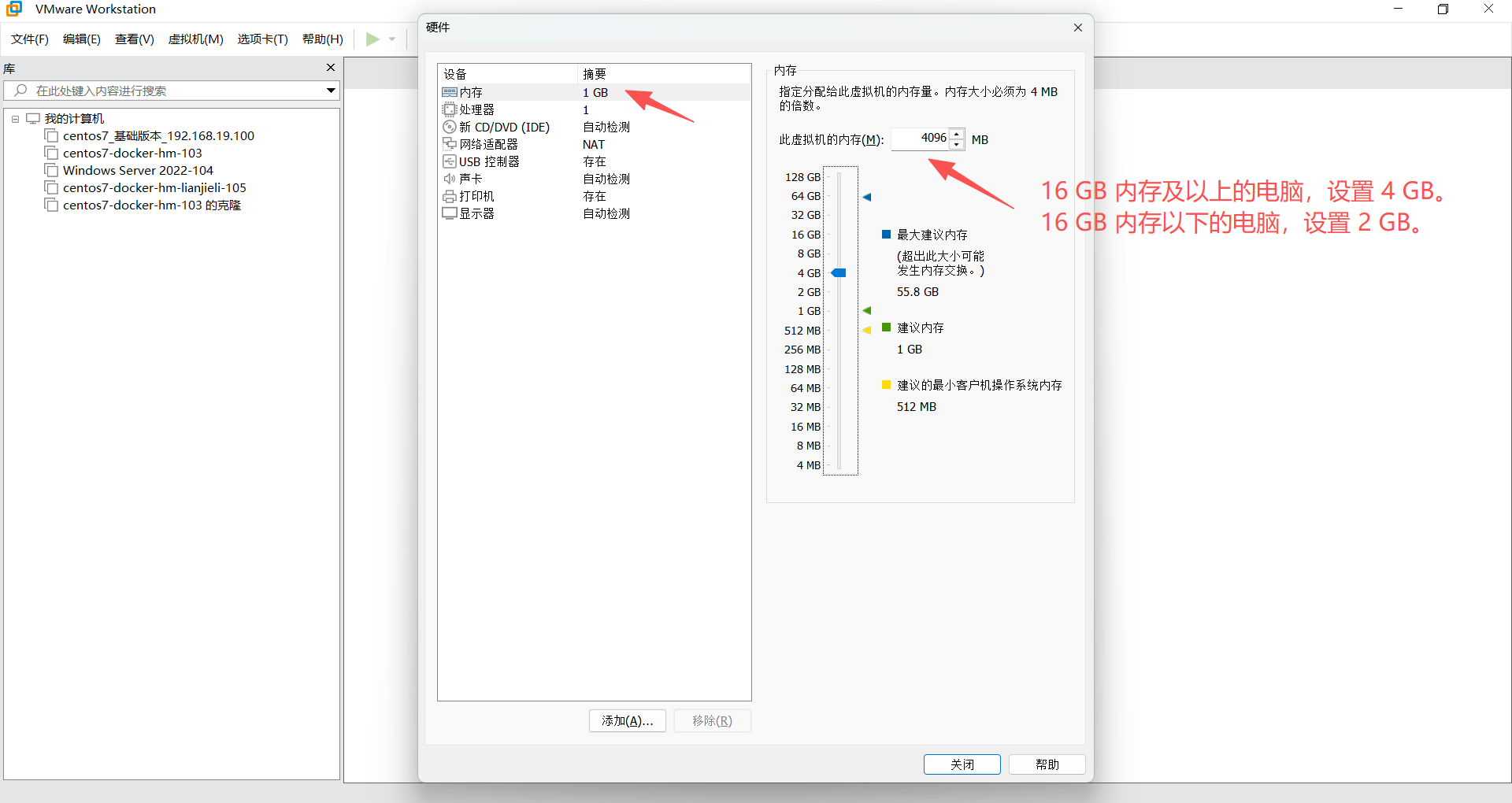Click VM icon of centos7-docker-hm-lianjieli-105

(51, 187)
